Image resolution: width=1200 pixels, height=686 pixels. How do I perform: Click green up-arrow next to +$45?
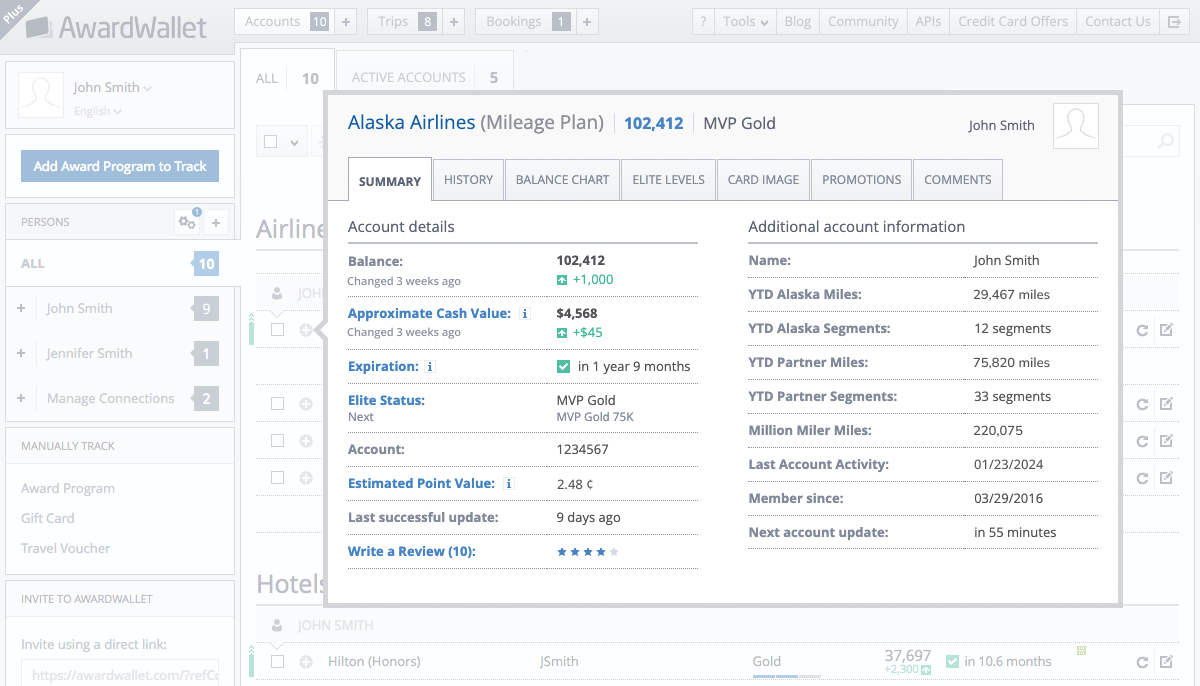pyautogui.click(x=562, y=333)
